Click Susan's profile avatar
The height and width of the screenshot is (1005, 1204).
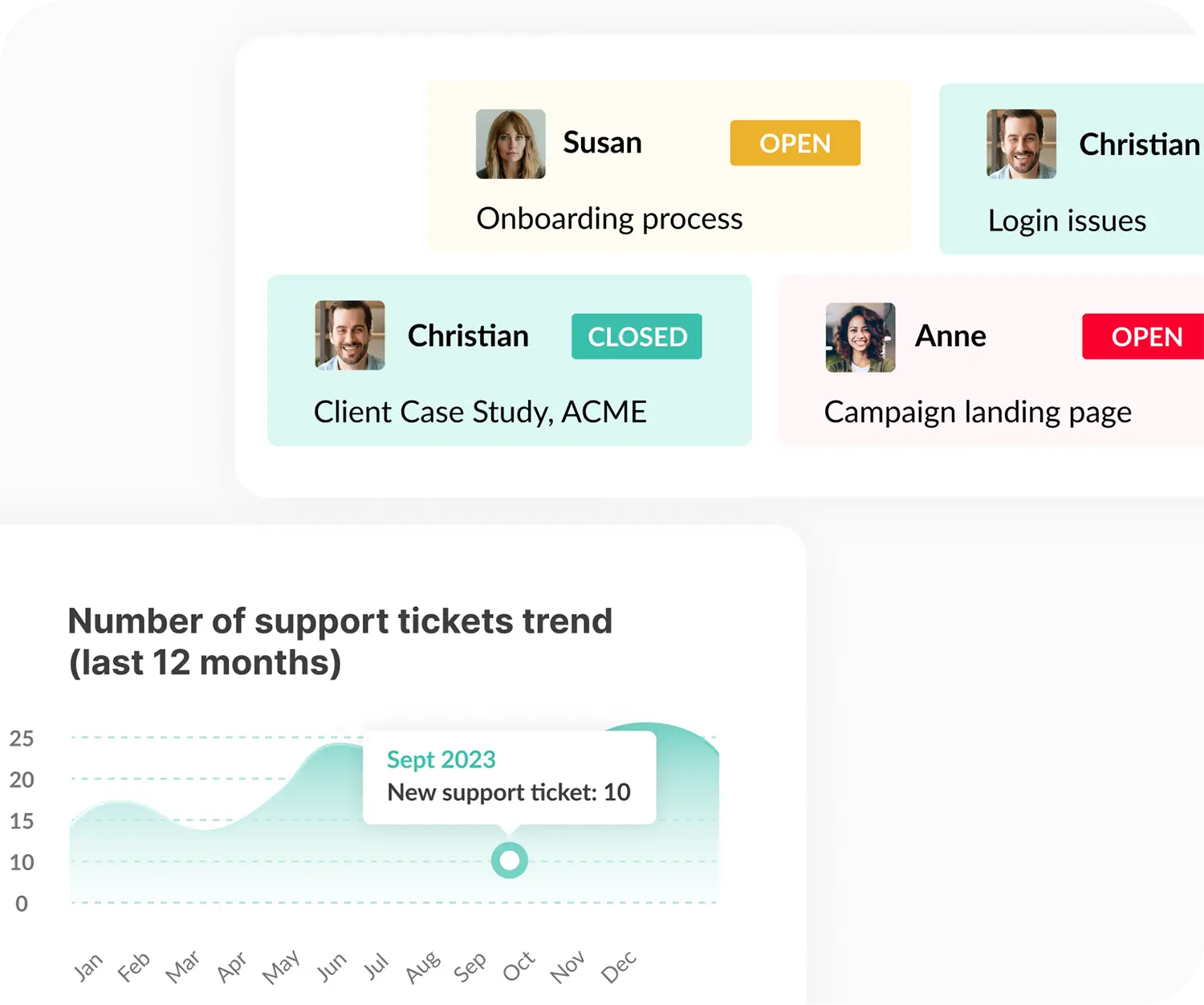click(x=510, y=143)
